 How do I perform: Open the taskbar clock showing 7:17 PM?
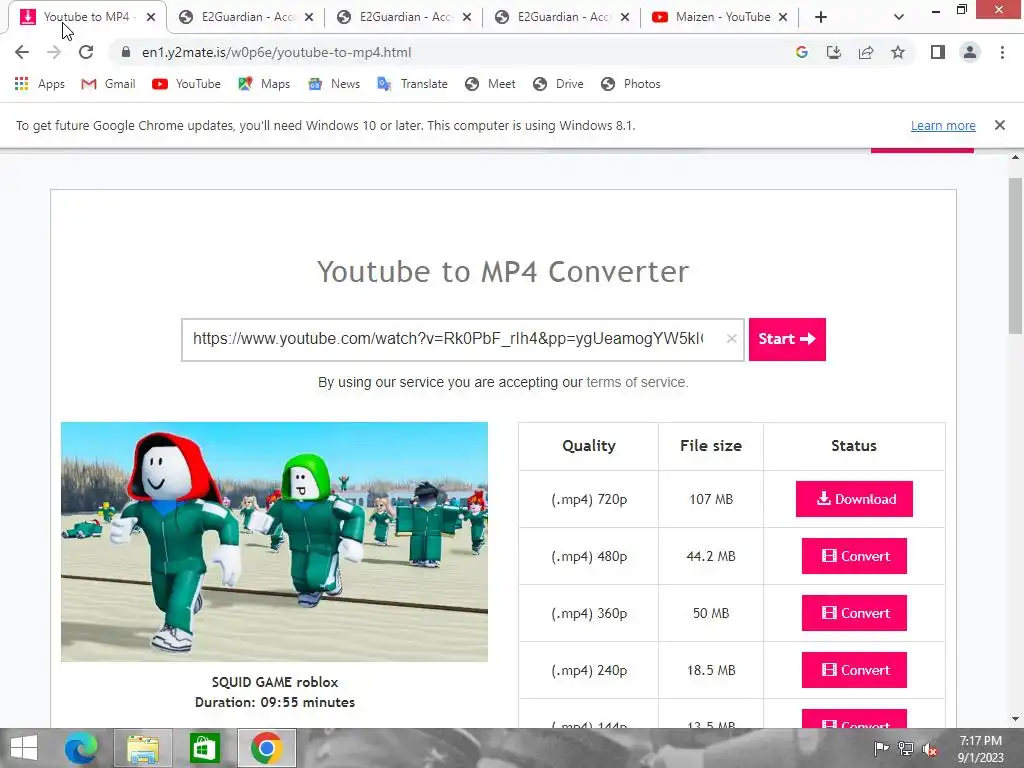tap(980, 749)
